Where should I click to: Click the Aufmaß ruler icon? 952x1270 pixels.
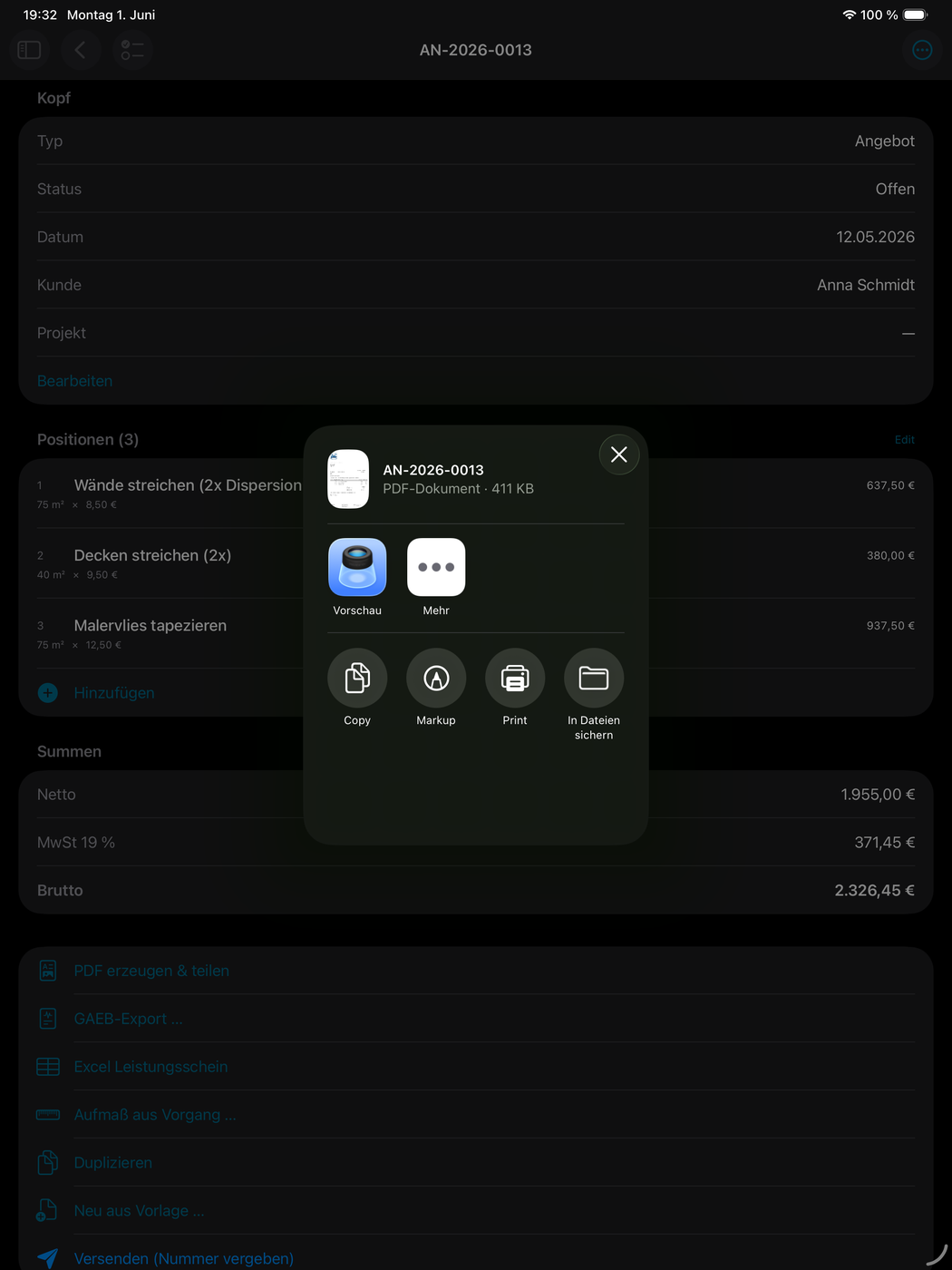[x=48, y=1115]
